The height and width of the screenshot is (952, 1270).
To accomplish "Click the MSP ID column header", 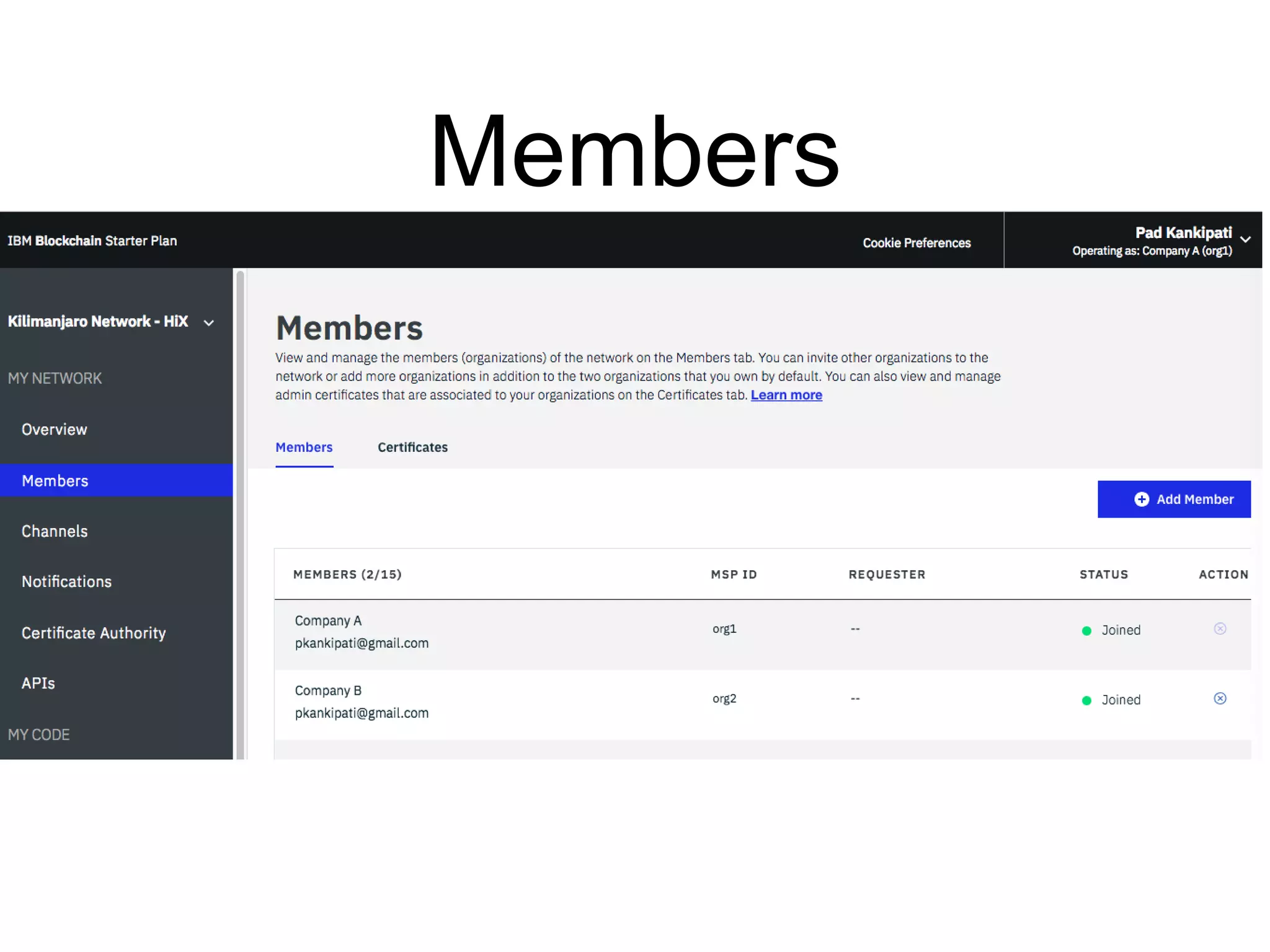I will pyautogui.click(x=734, y=575).
